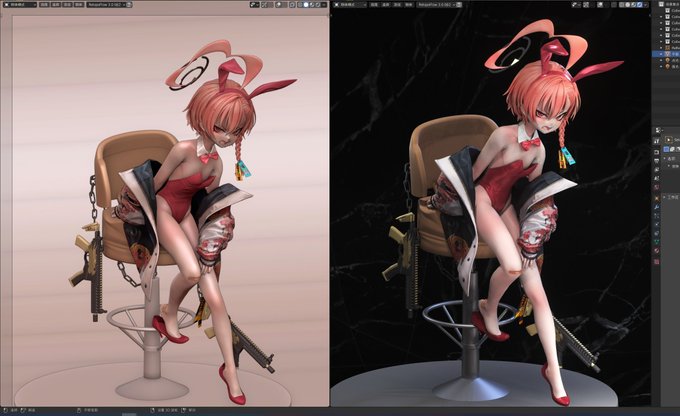The image size is (680, 416).
Task: Open Material properties tab
Action: tap(657, 250)
